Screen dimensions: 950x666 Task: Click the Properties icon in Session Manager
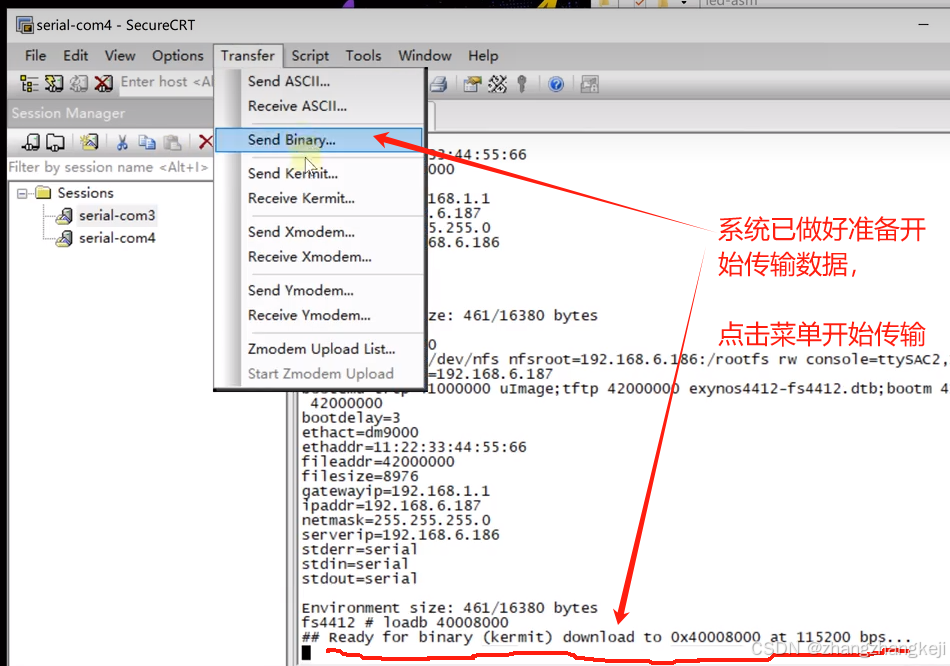point(89,142)
